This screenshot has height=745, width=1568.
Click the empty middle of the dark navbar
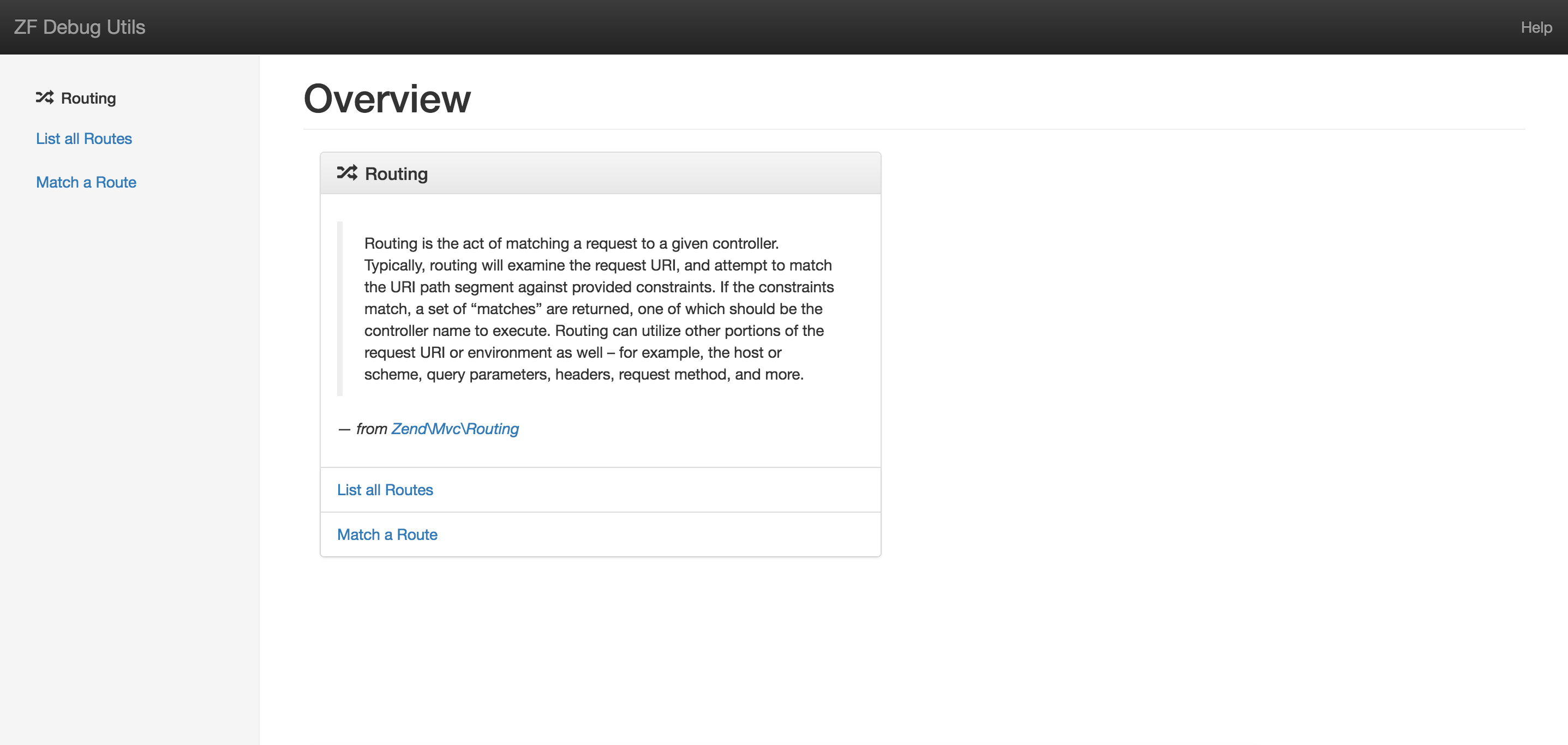tap(791, 27)
